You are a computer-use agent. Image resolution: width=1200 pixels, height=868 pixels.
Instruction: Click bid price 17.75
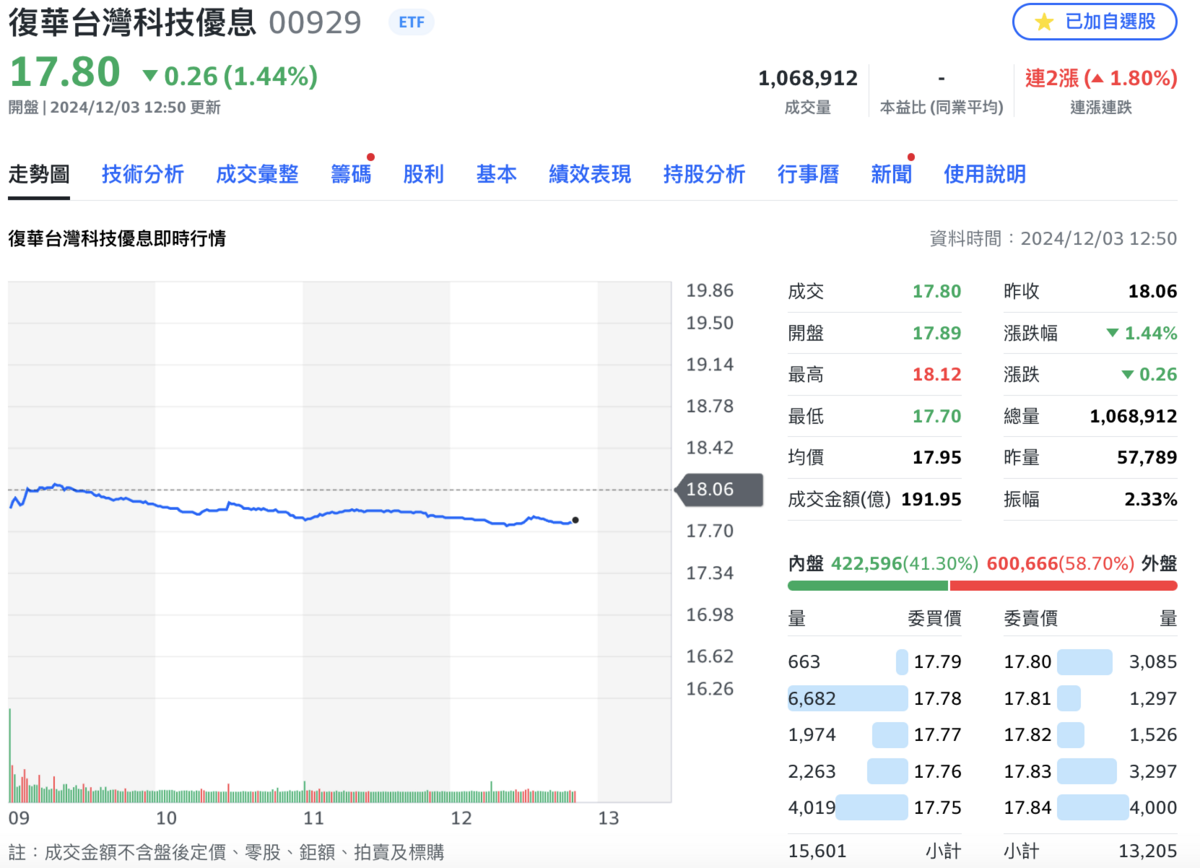(937, 808)
